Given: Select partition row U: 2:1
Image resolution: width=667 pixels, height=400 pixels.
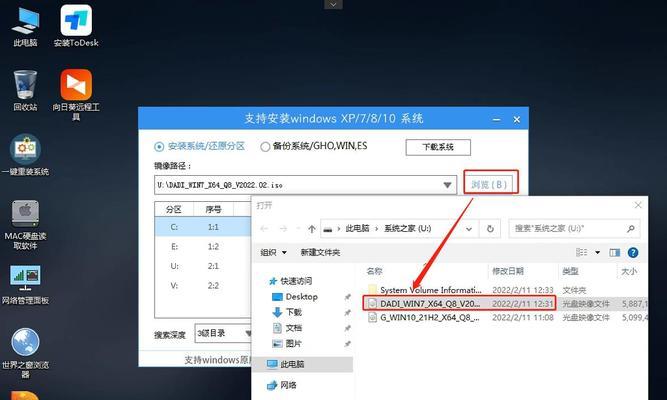Looking at the screenshot, I should (x=203, y=266).
